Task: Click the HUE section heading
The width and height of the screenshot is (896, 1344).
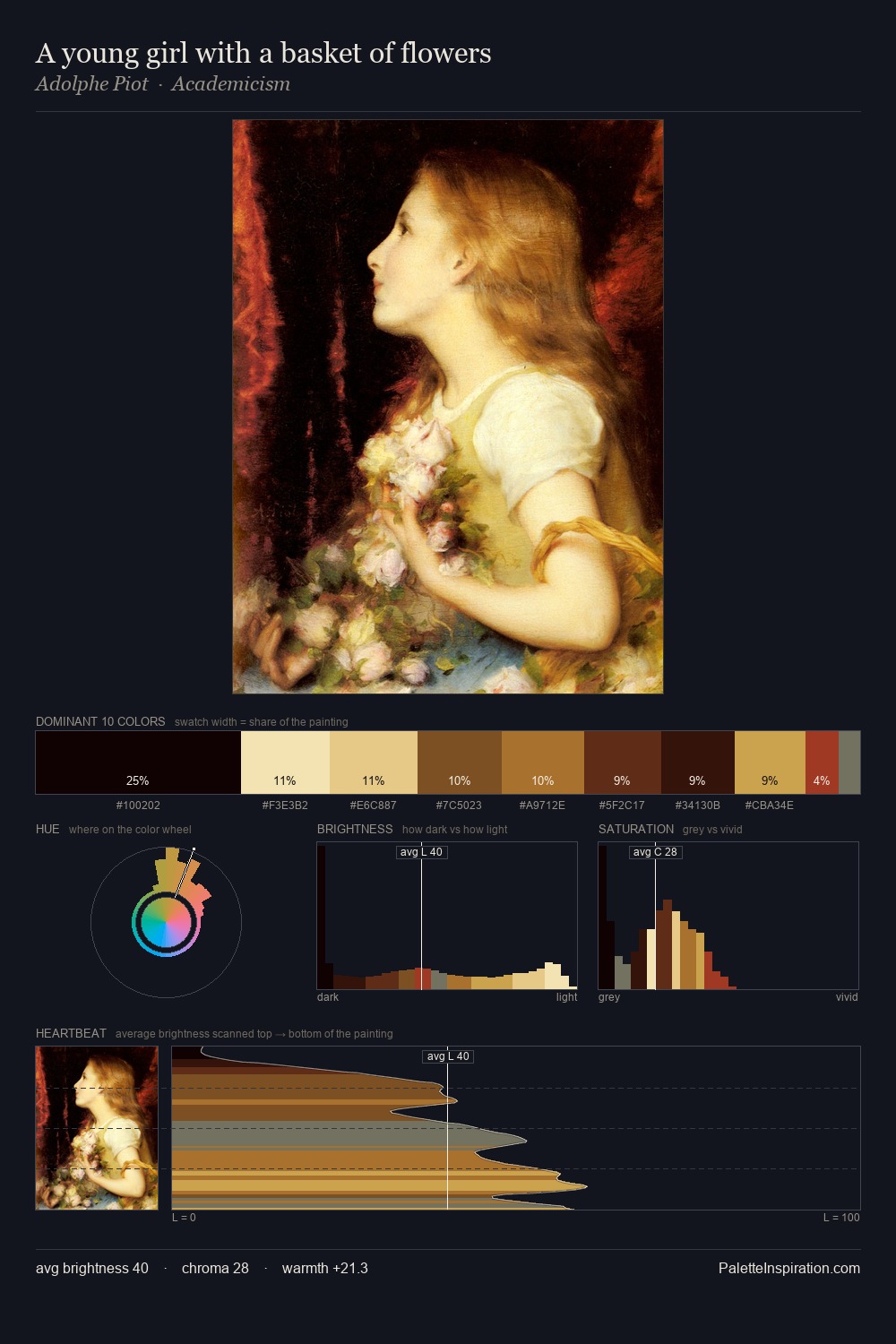Action: click(x=47, y=829)
